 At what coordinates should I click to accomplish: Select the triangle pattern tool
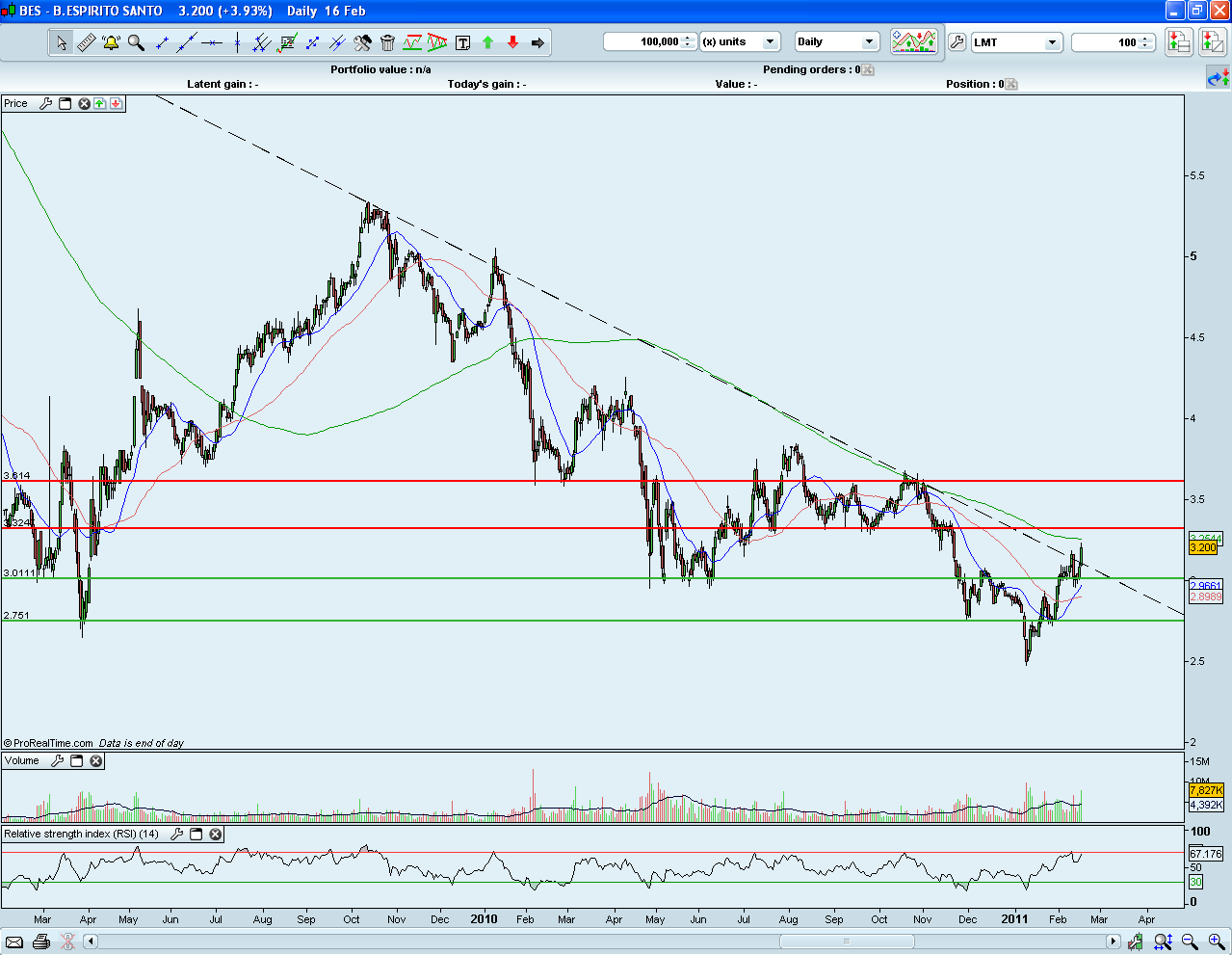coord(437,42)
